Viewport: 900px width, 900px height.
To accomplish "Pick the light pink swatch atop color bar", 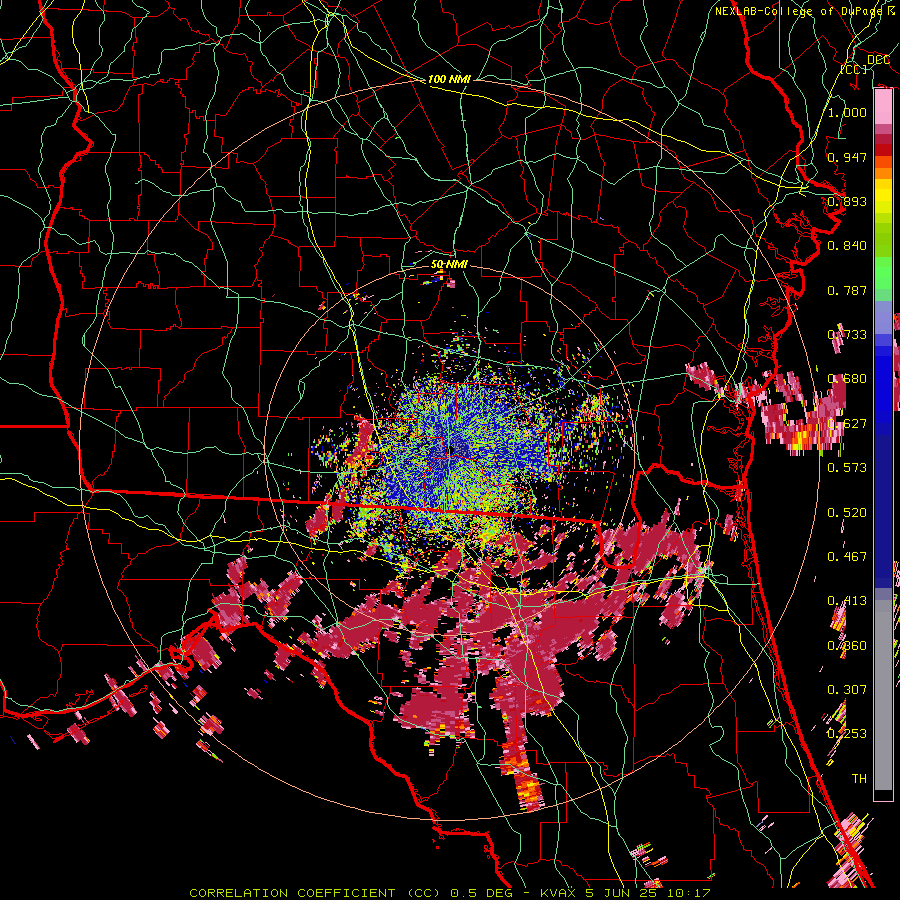I will (883, 107).
